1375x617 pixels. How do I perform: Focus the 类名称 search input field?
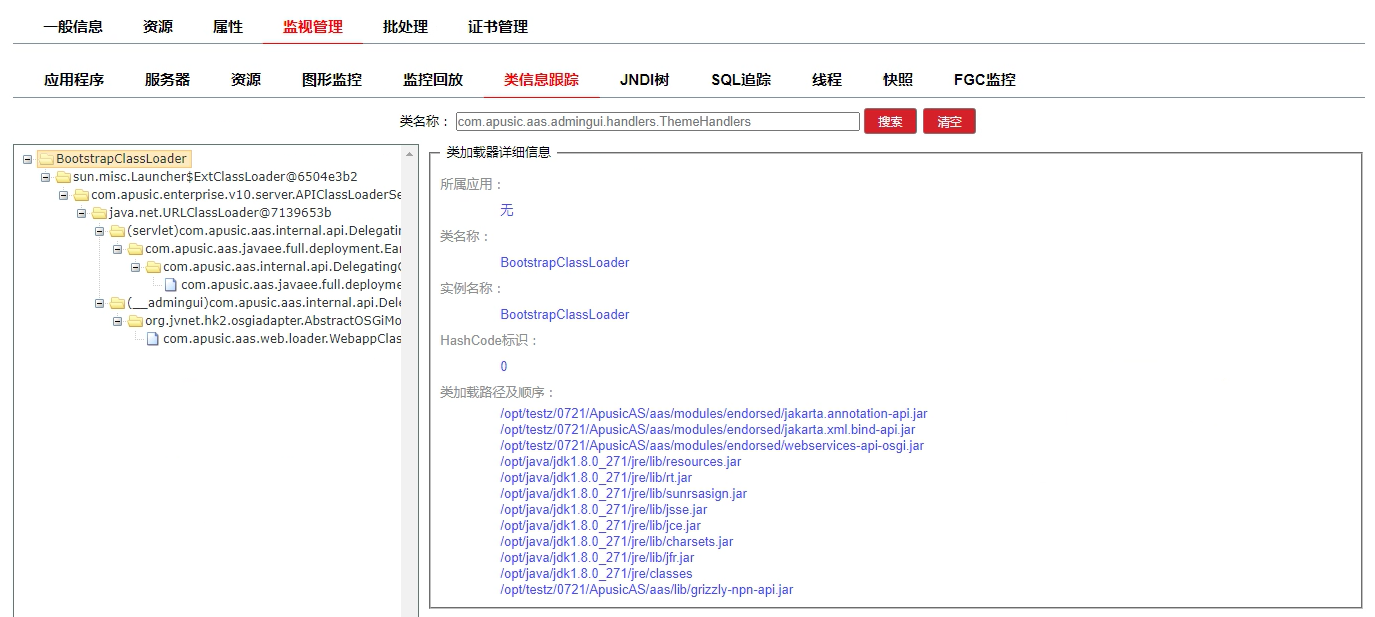coord(657,121)
